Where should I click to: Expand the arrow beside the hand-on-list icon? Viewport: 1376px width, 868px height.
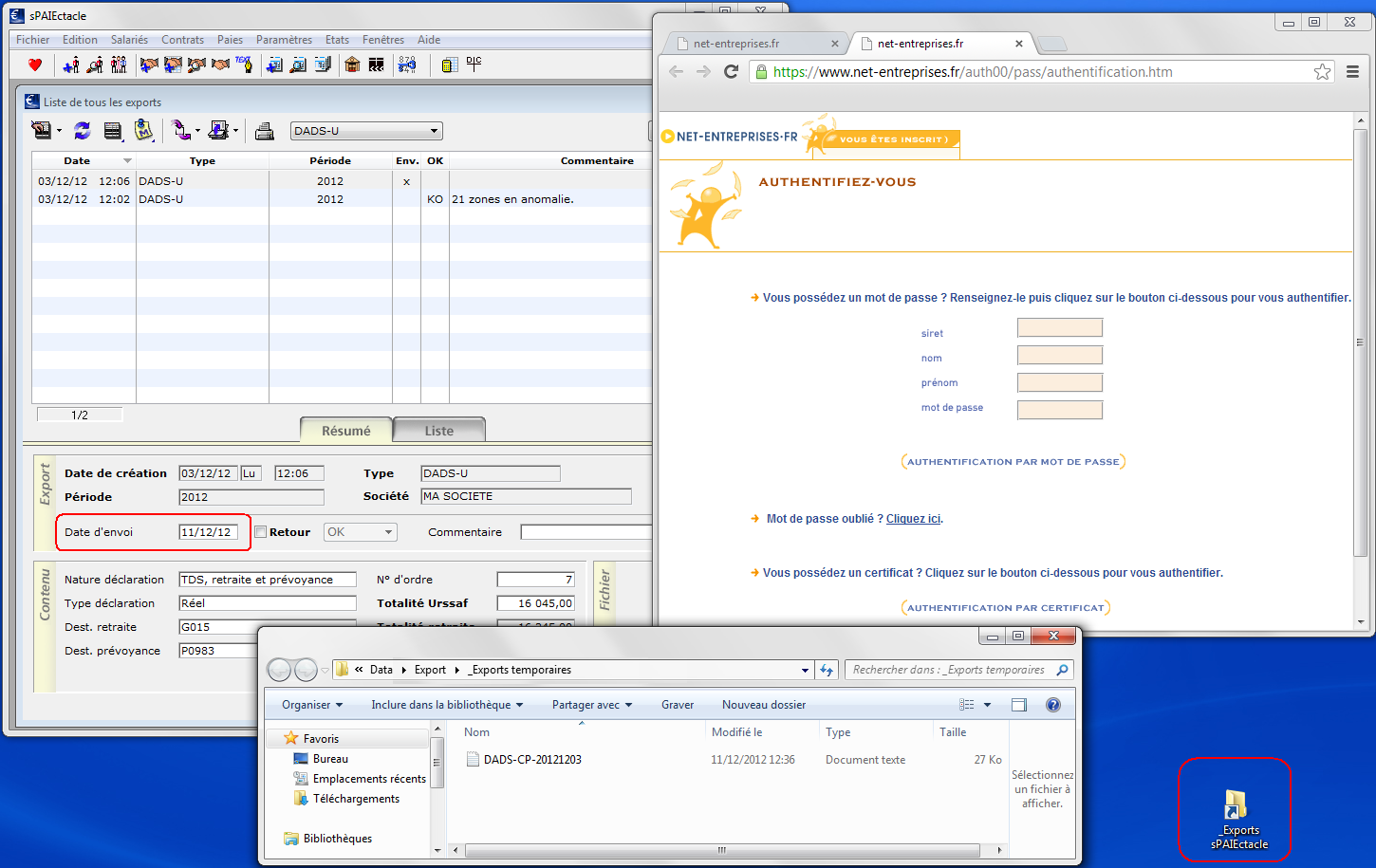pyautogui.click(x=59, y=132)
